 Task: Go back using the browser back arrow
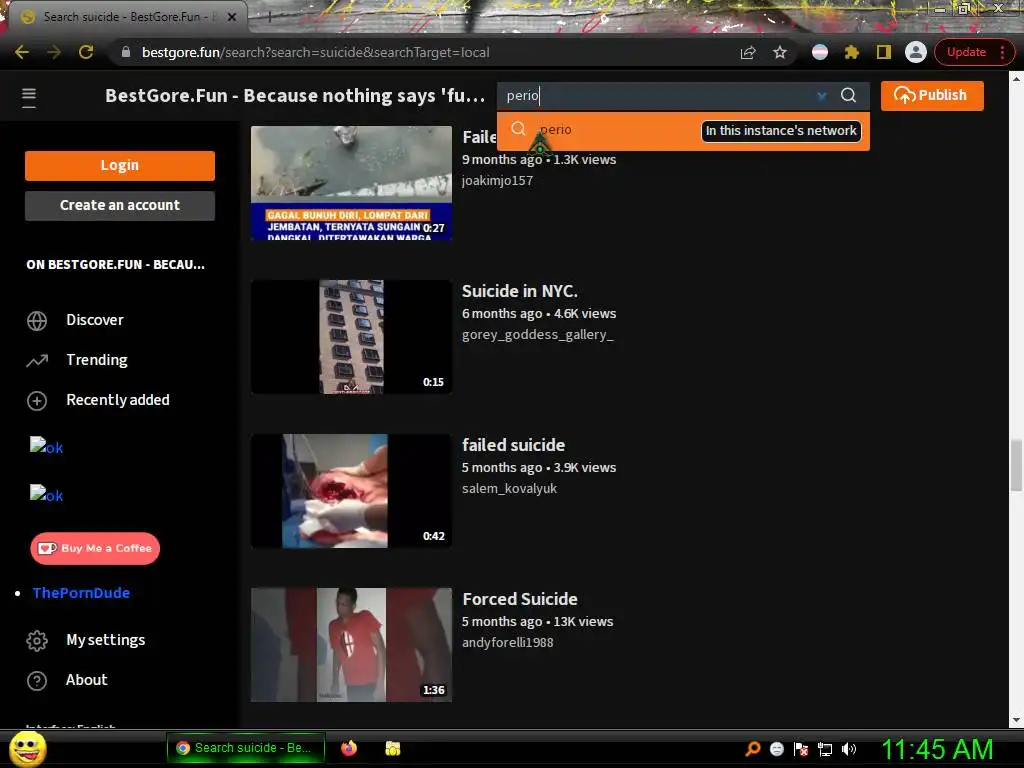pyautogui.click(x=22, y=52)
